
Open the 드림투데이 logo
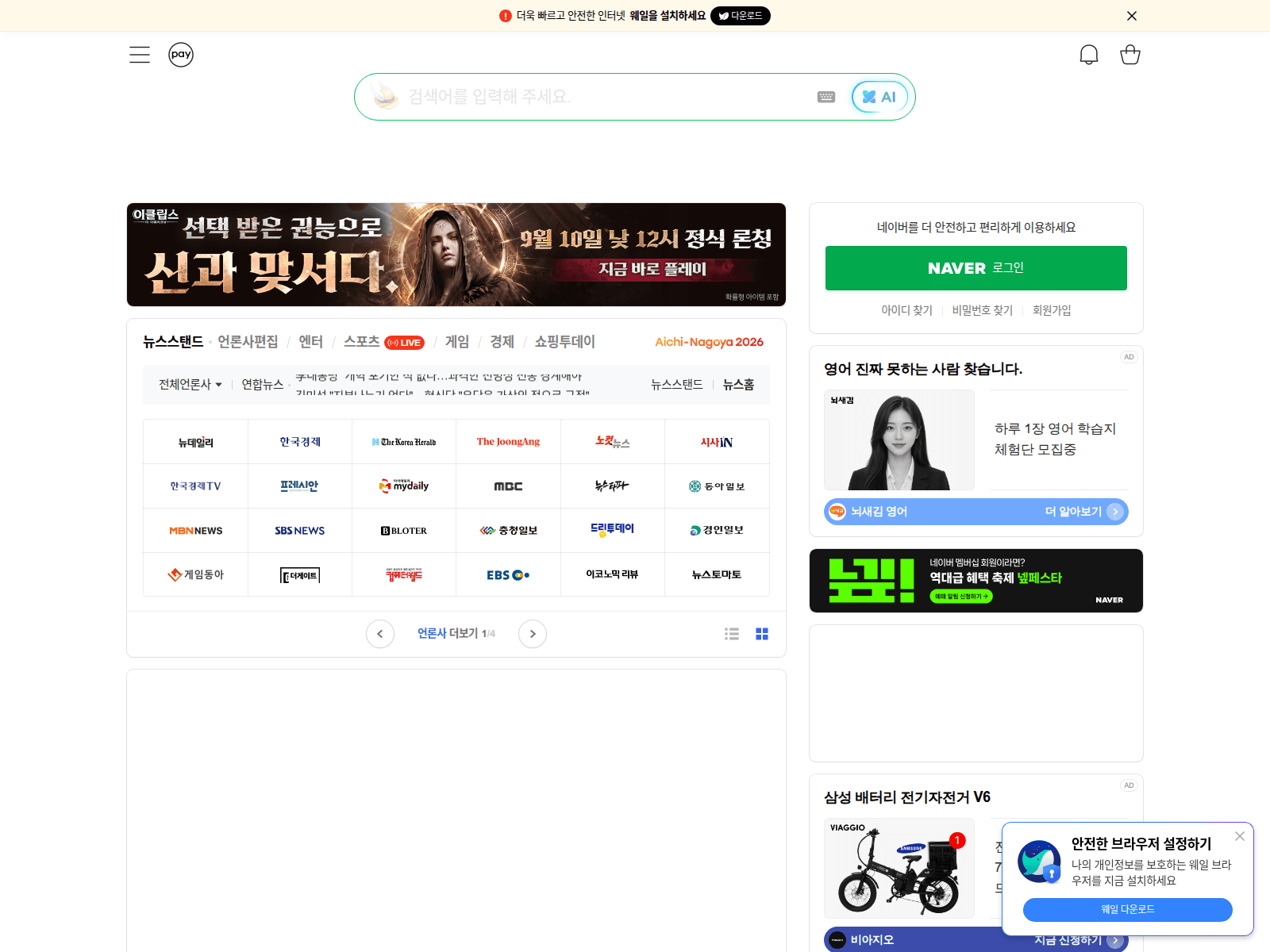tap(613, 531)
